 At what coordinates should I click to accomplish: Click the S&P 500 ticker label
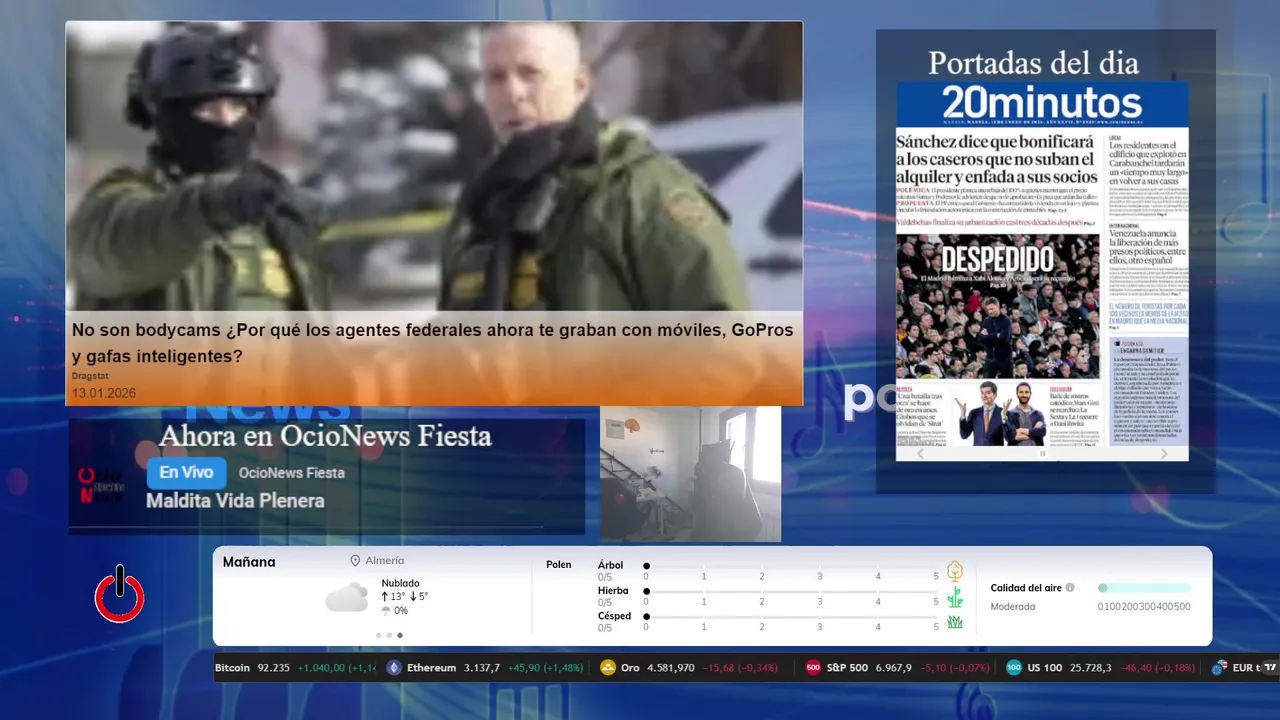click(847, 668)
